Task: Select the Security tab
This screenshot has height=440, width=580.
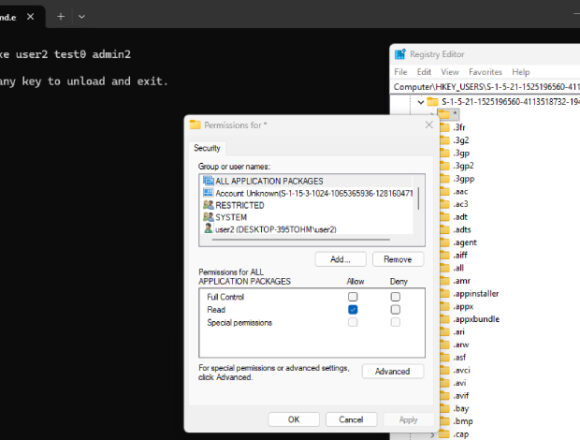Action: (x=207, y=148)
